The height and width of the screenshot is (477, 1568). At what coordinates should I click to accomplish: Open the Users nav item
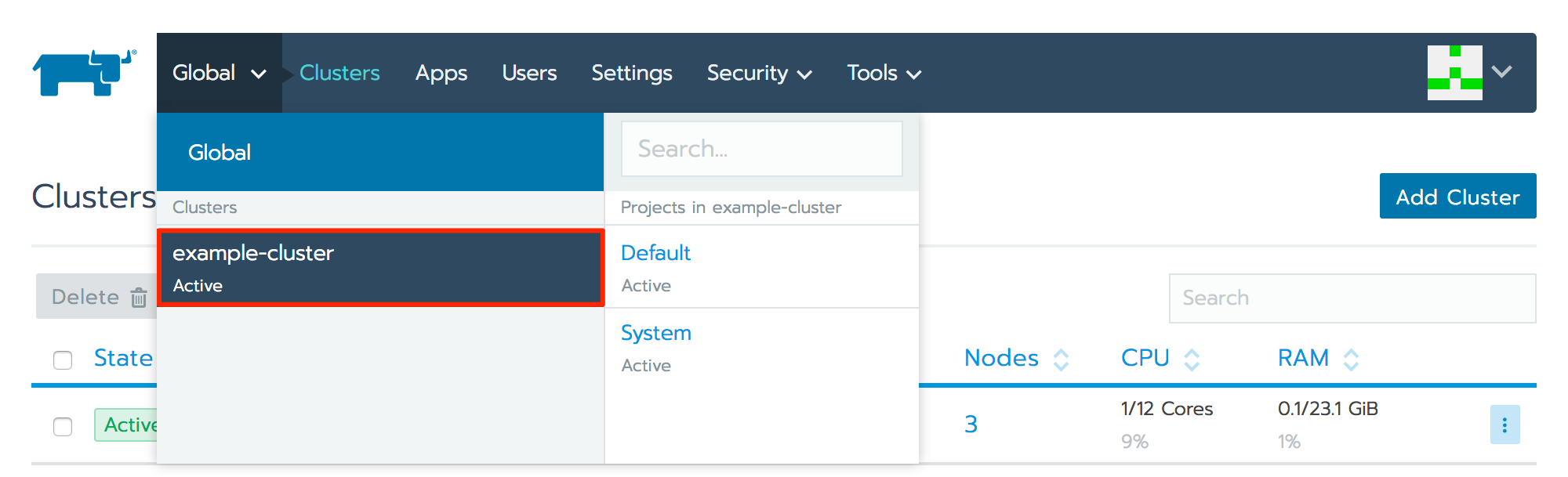point(529,73)
